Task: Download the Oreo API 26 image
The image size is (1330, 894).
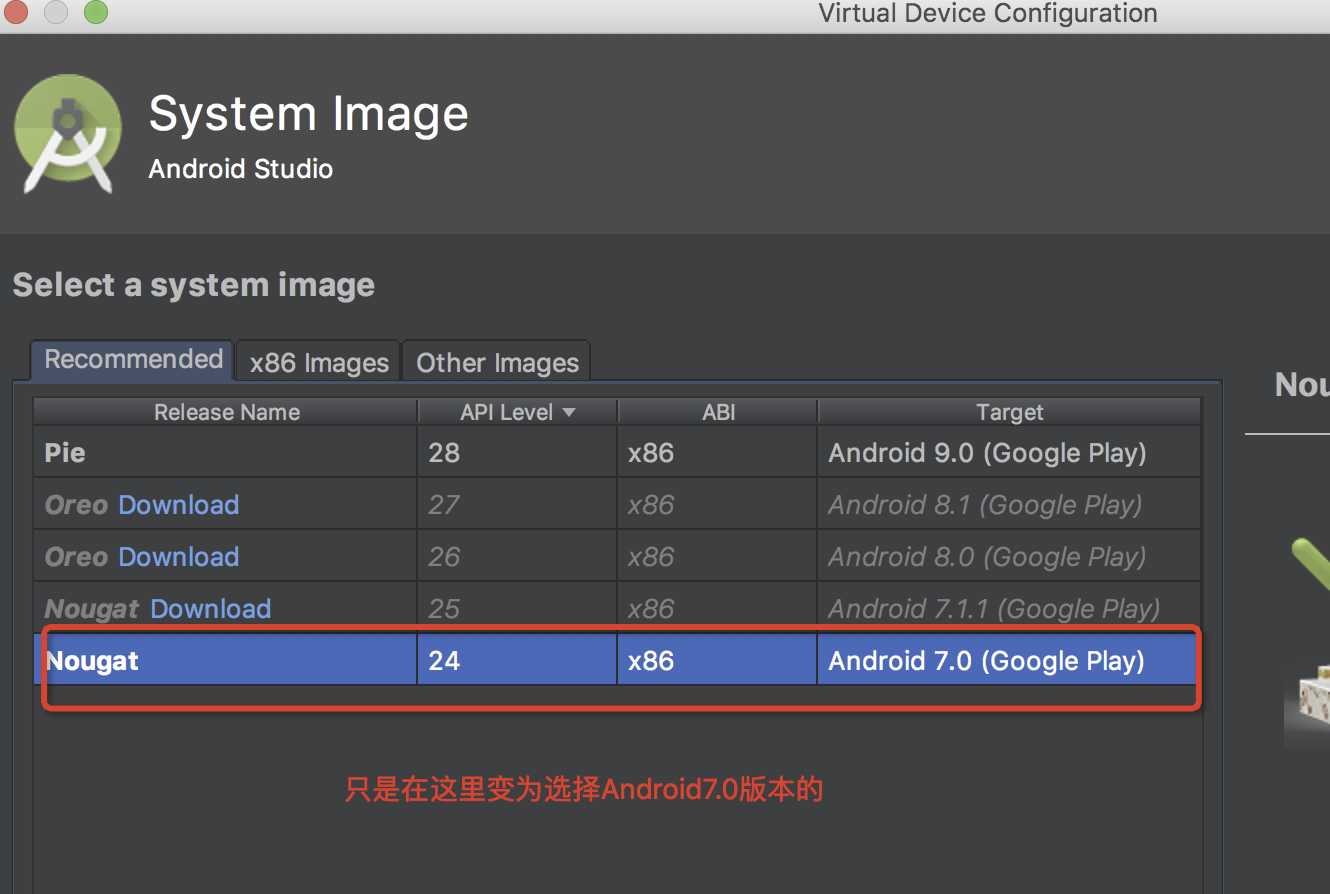Action: (179, 557)
